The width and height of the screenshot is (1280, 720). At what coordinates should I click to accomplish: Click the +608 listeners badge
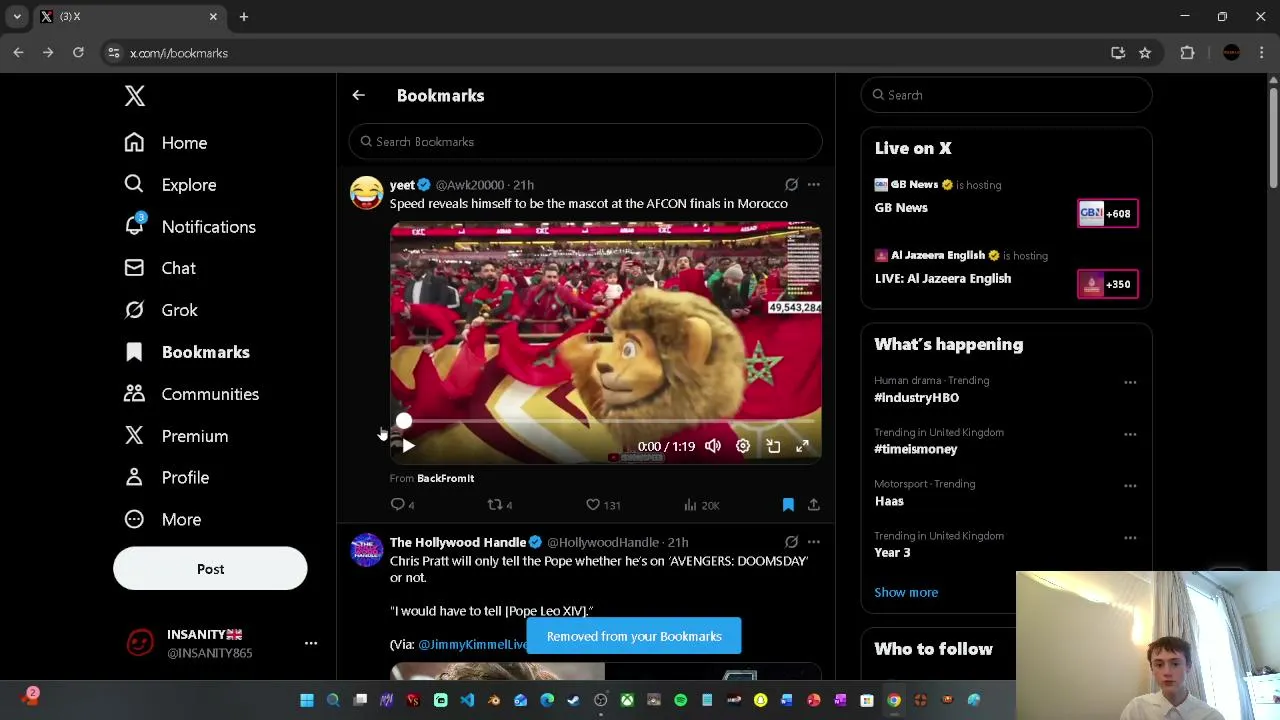[x=1108, y=214]
